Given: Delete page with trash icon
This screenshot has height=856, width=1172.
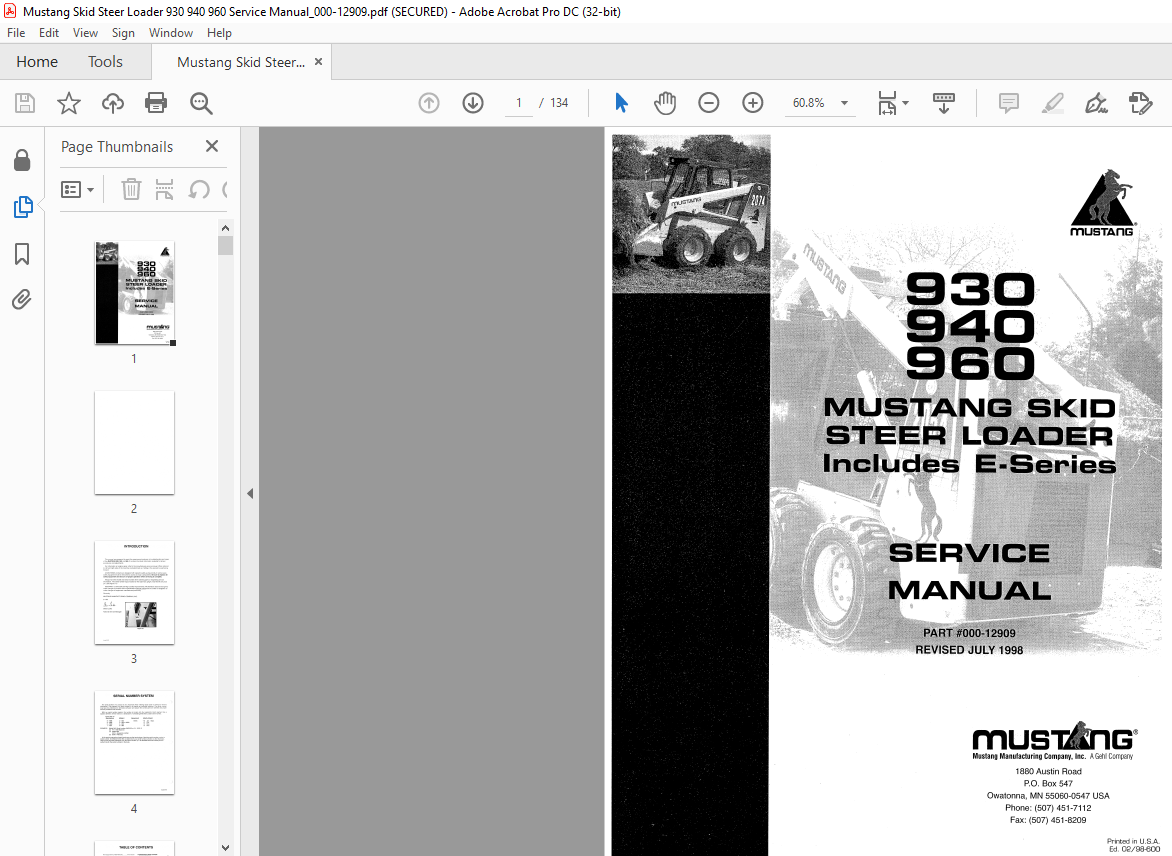Looking at the screenshot, I should [132, 190].
